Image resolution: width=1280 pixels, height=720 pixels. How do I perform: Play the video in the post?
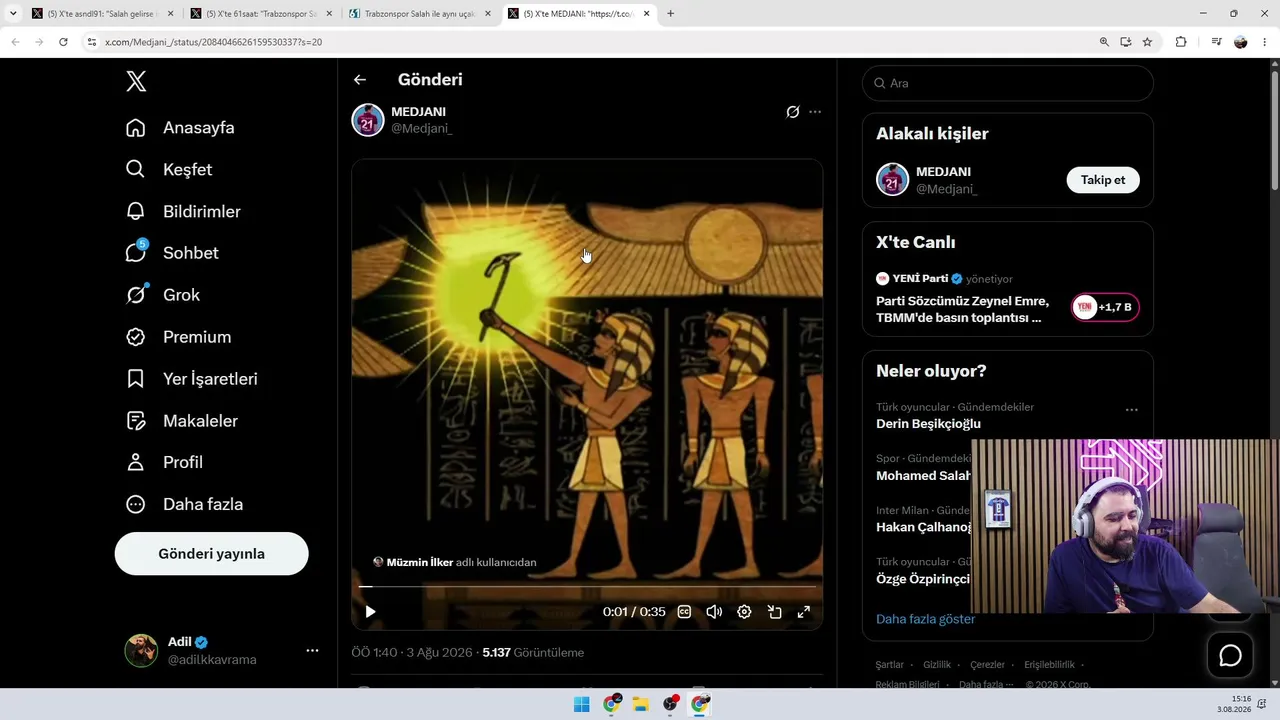pyautogui.click(x=370, y=612)
